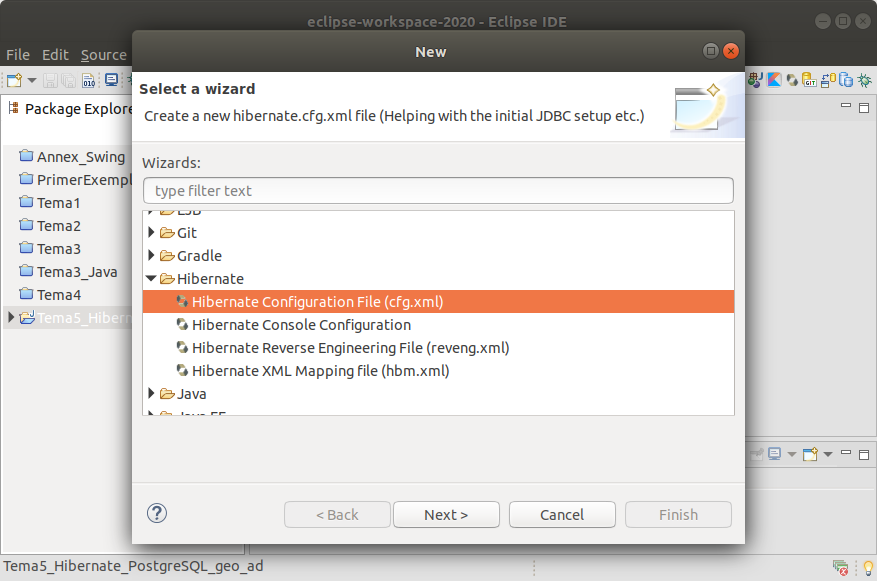Click the disabled Save toolbar icon
This screenshot has height=581, width=877.
click(x=50, y=81)
